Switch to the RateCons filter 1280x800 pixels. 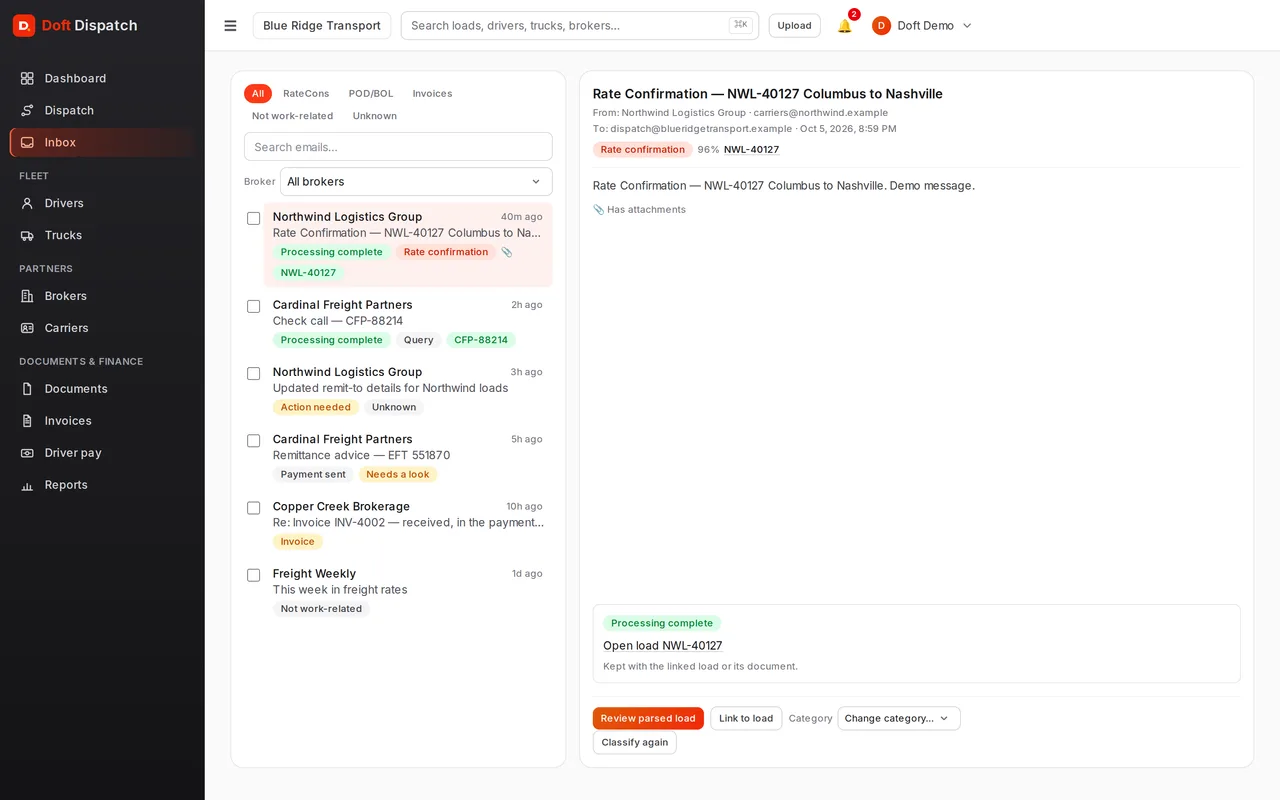[x=306, y=93]
